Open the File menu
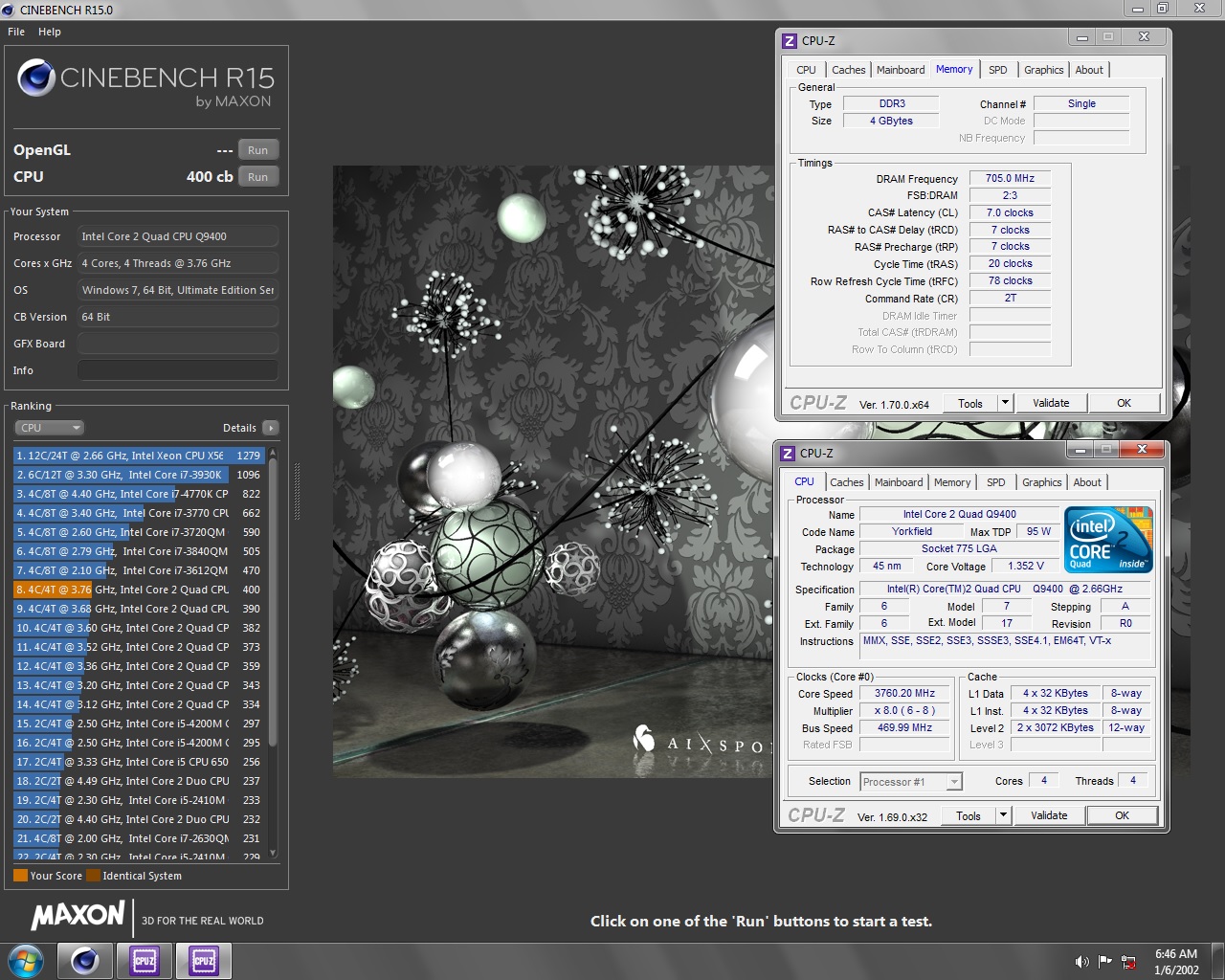This screenshot has width=1225, height=980. click(16, 32)
